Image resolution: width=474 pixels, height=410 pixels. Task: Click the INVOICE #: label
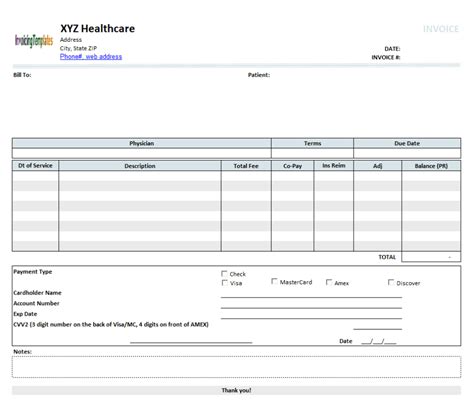tap(386, 57)
